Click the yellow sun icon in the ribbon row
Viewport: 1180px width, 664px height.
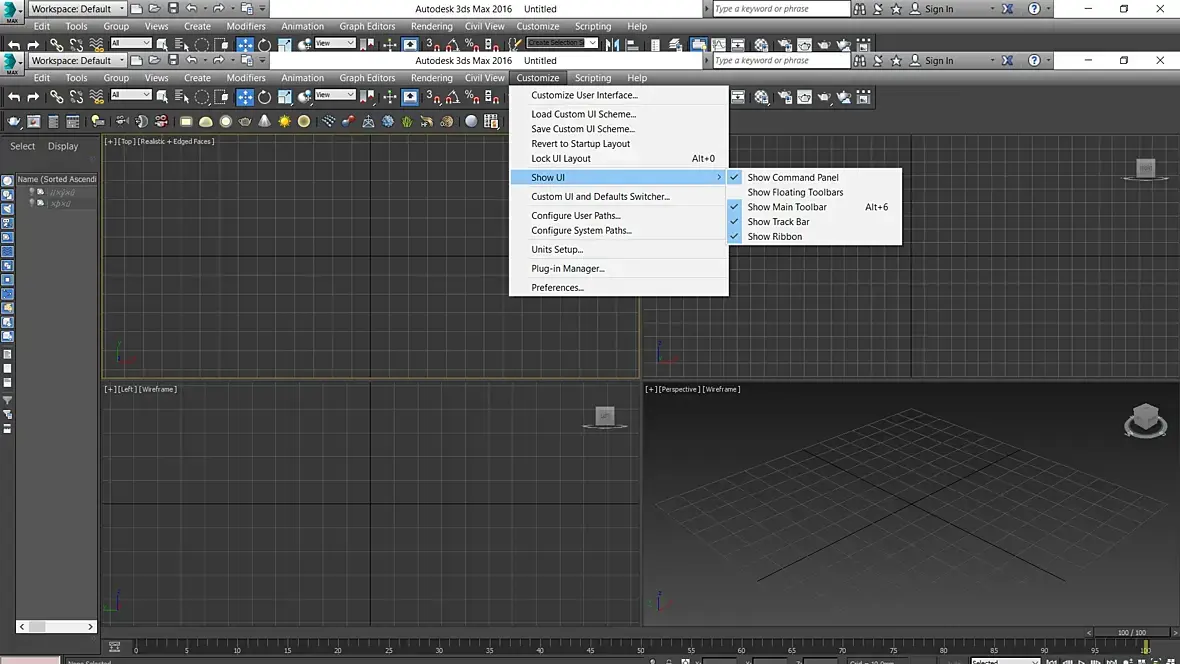pos(285,122)
